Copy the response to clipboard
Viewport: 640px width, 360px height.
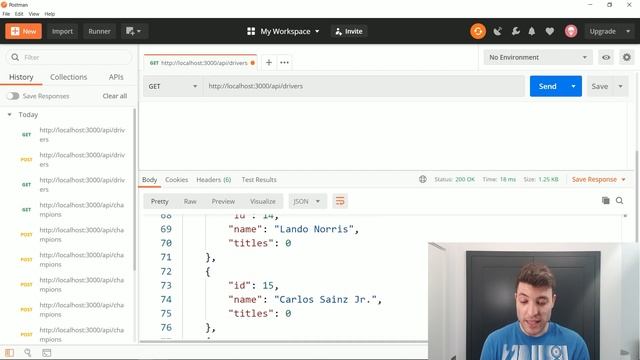pyautogui.click(x=605, y=200)
